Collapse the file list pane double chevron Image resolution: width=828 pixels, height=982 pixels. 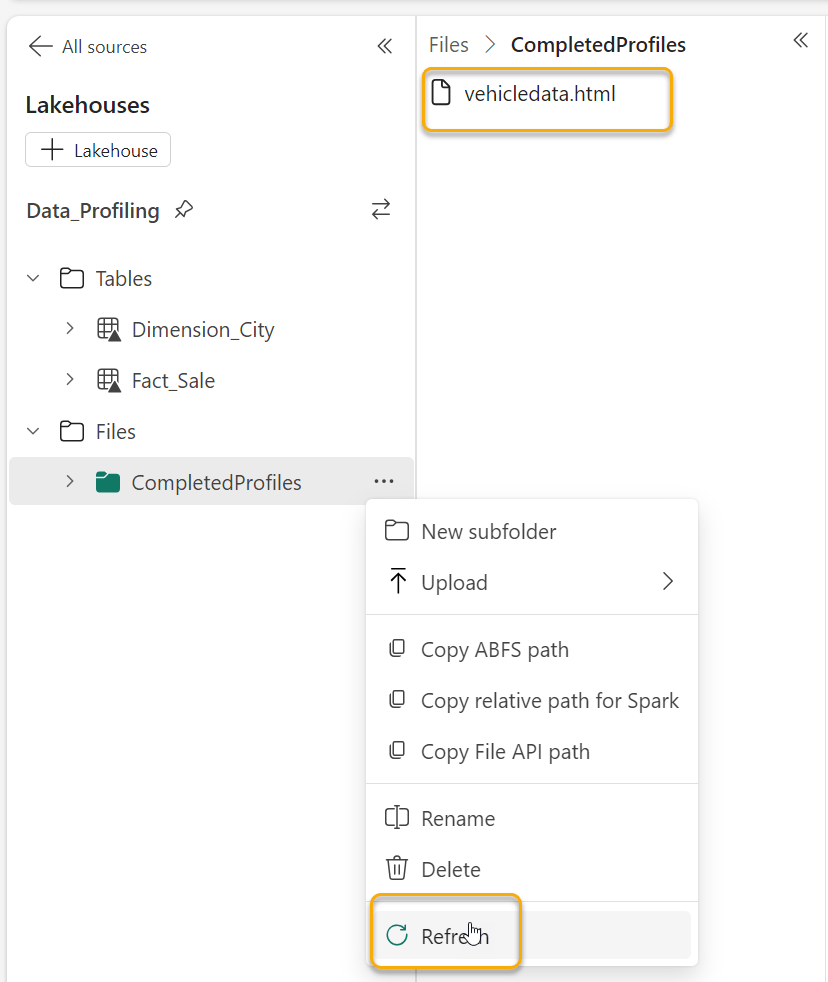800,41
